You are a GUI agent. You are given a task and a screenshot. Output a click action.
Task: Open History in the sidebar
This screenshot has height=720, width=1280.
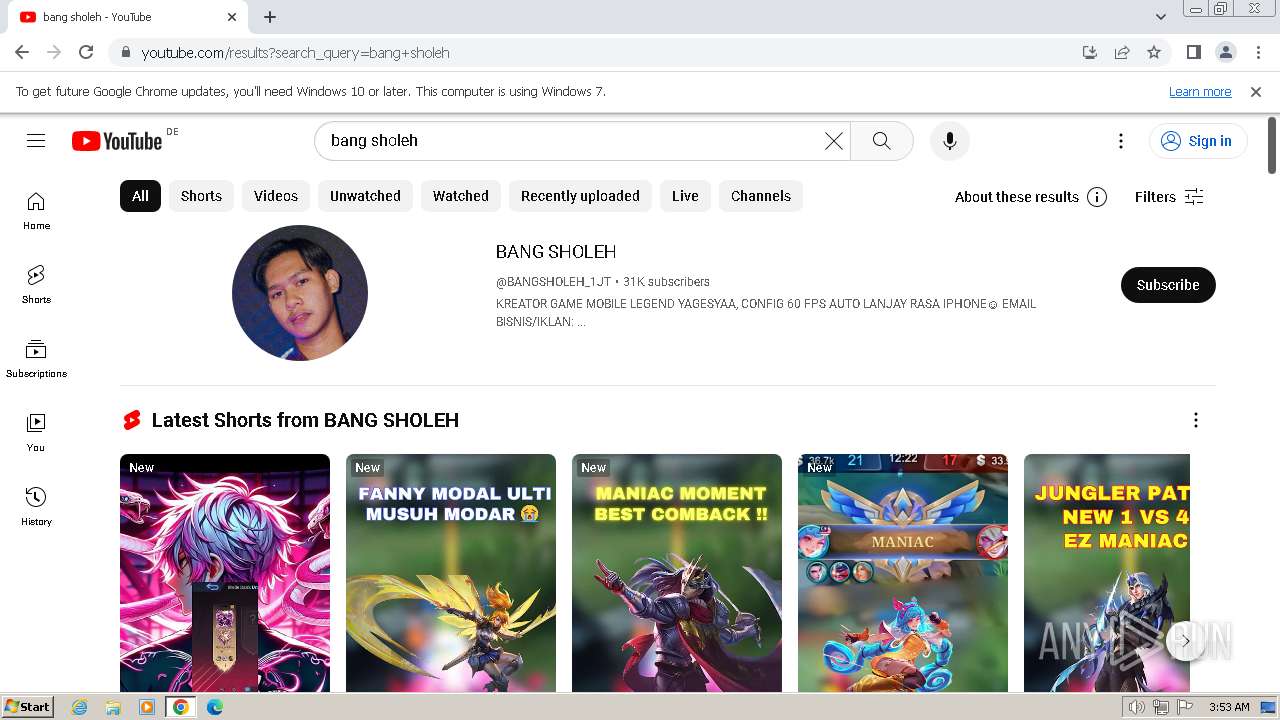pyautogui.click(x=36, y=507)
